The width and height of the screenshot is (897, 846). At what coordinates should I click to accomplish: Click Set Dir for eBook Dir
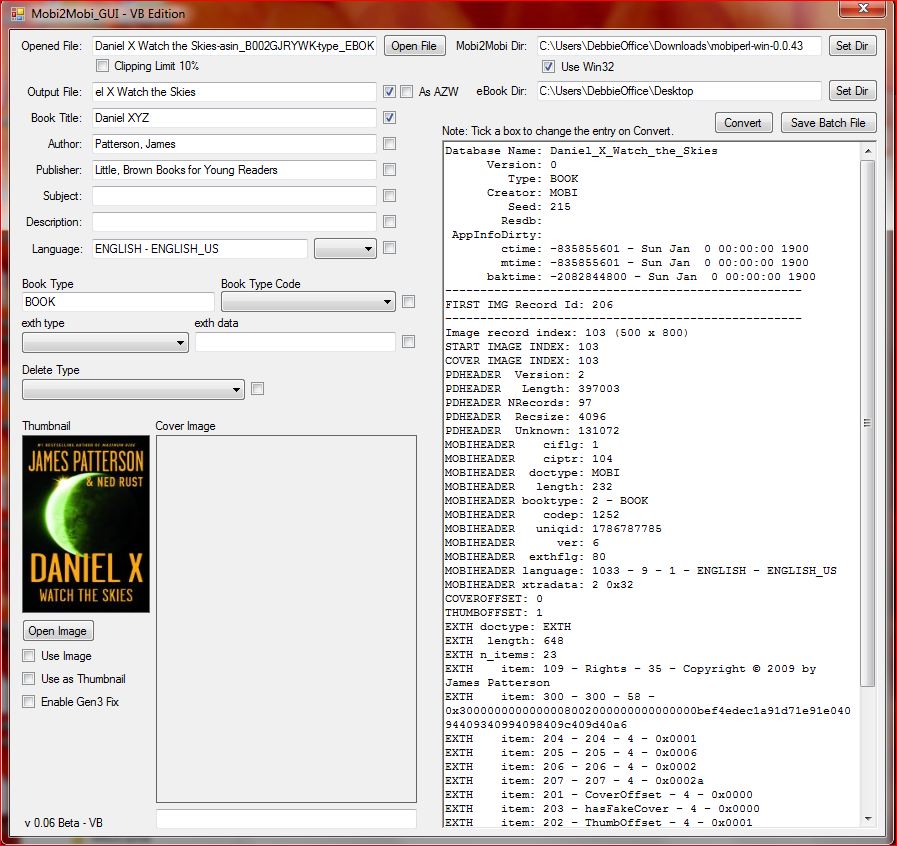coord(851,91)
